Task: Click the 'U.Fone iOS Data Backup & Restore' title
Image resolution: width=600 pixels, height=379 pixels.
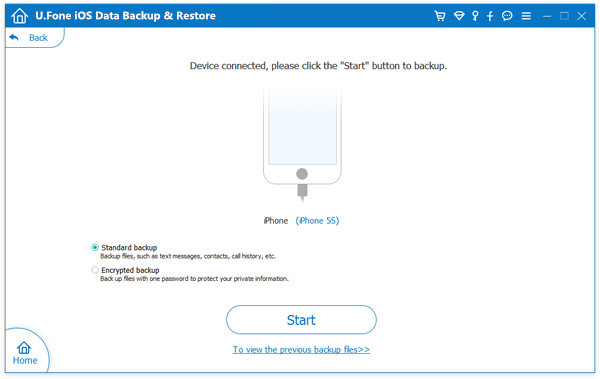Action: point(126,16)
